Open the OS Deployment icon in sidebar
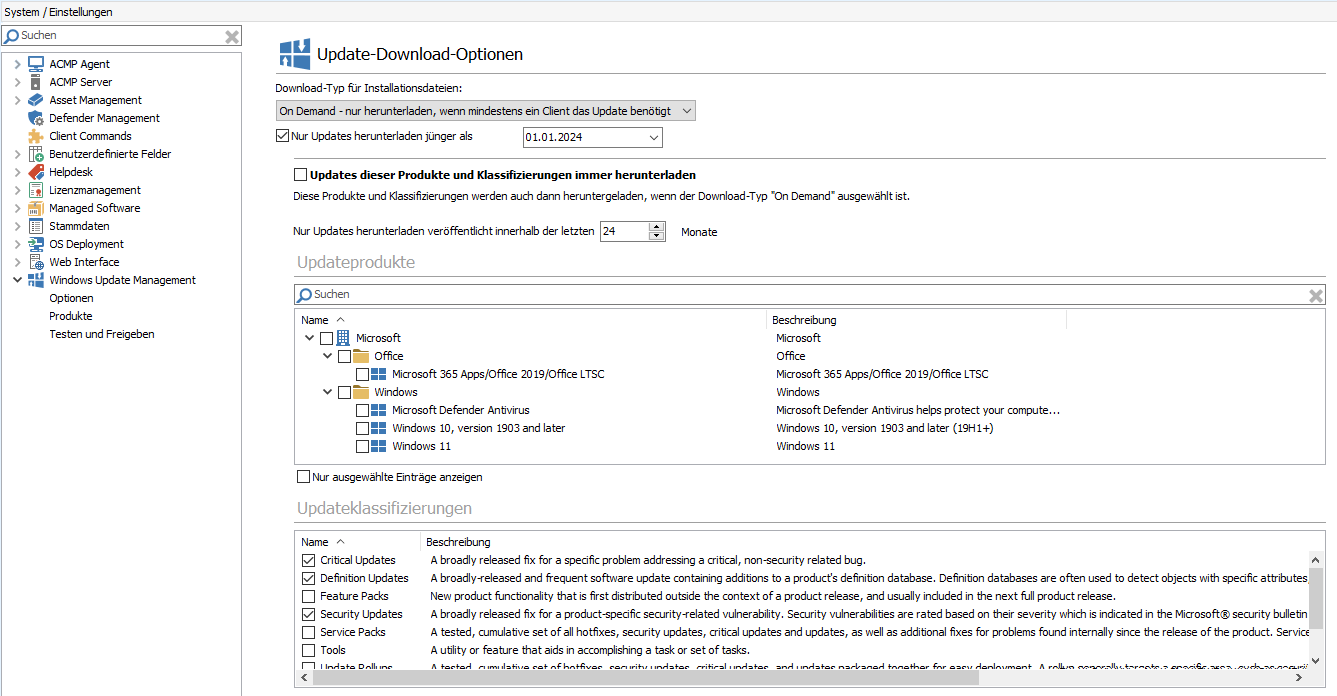1337x696 pixels. click(x=38, y=243)
